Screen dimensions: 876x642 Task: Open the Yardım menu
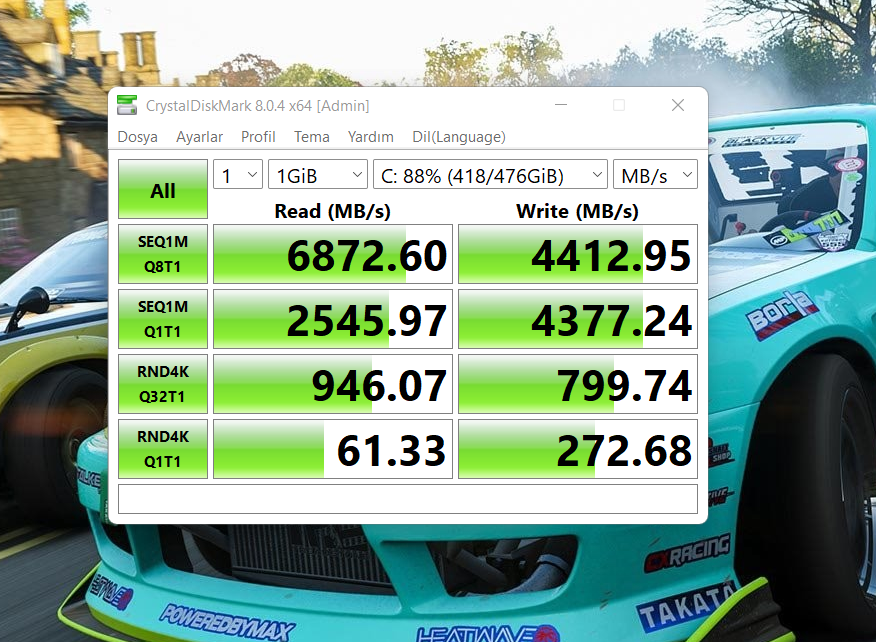click(x=370, y=137)
